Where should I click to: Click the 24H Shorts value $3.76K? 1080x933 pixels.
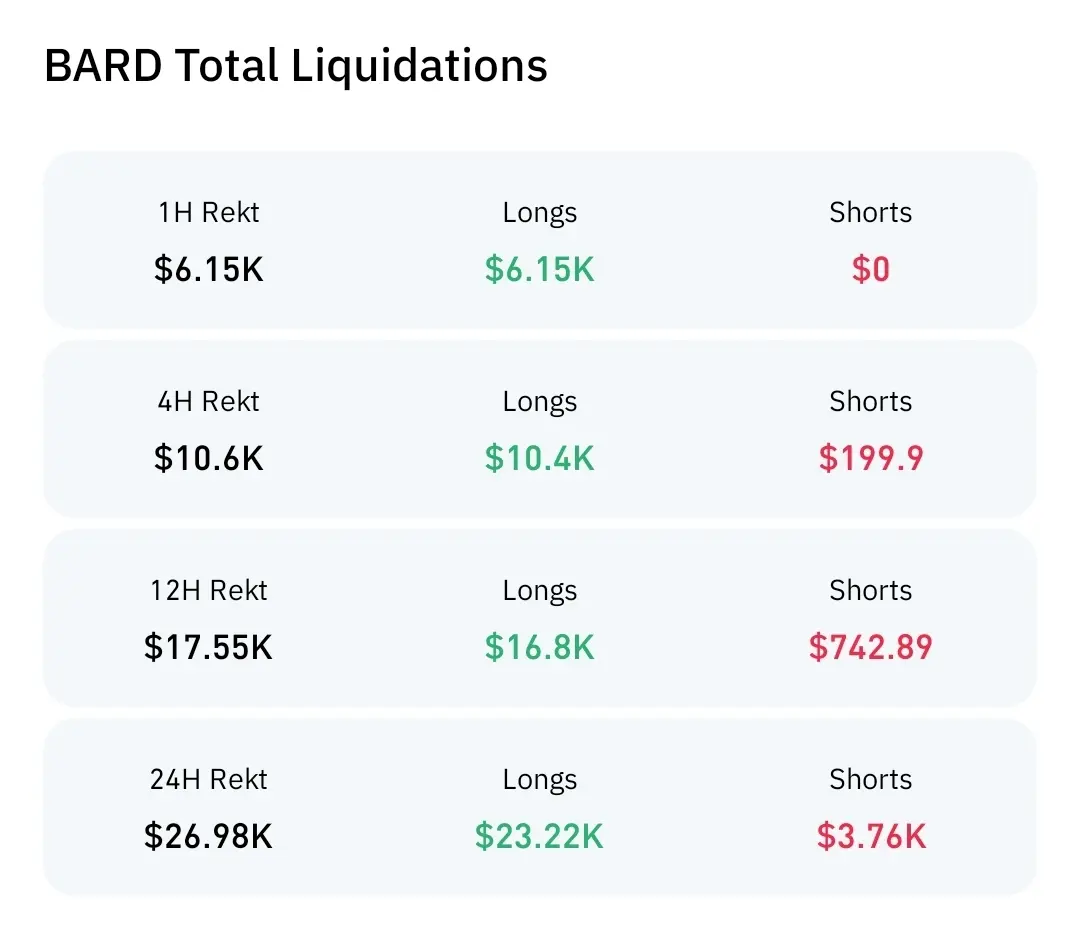(x=871, y=836)
